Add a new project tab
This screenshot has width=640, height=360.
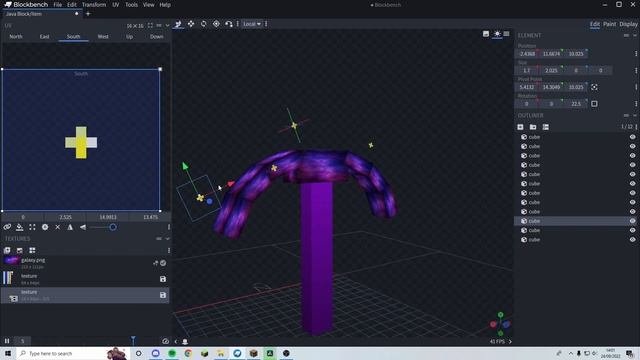coord(88,14)
